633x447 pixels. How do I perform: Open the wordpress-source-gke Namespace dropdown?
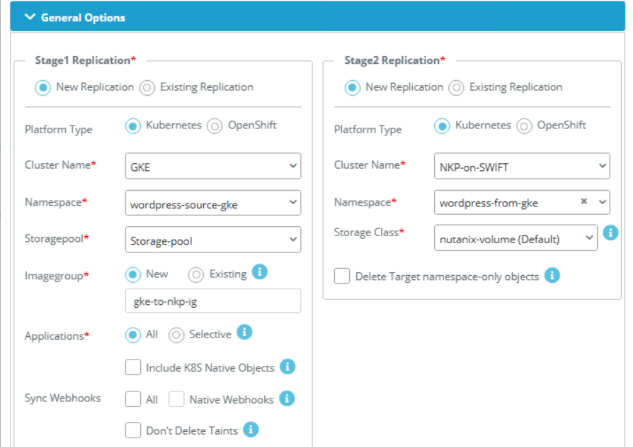coord(213,203)
